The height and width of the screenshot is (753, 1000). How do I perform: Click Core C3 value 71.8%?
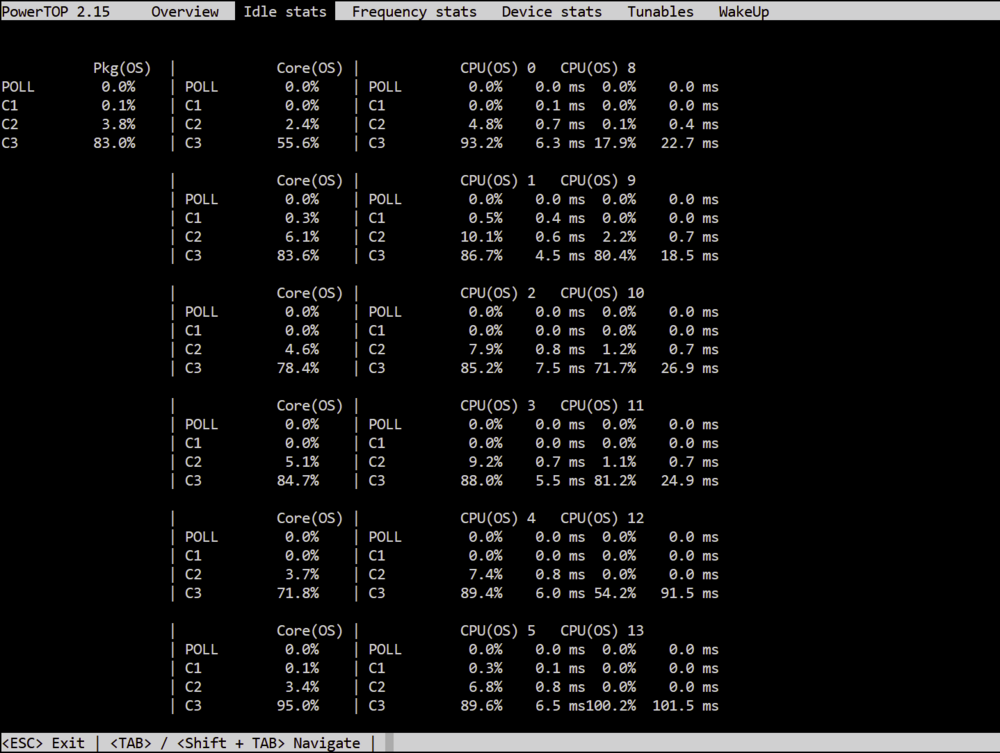pyautogui.click(x=298, y=593)
